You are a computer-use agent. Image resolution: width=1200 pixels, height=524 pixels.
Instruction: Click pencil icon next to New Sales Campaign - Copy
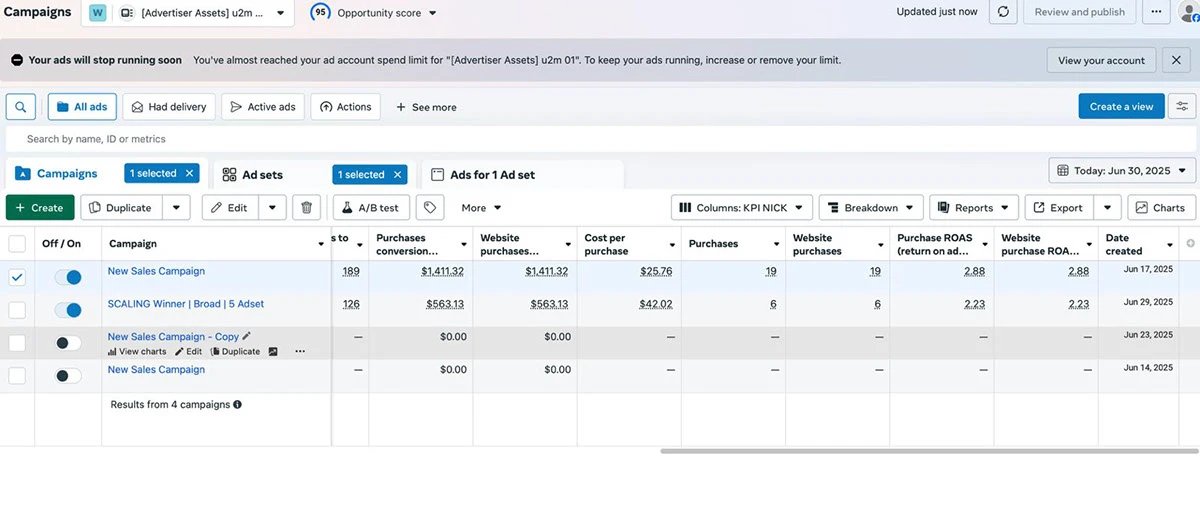[x=247, y=337]
